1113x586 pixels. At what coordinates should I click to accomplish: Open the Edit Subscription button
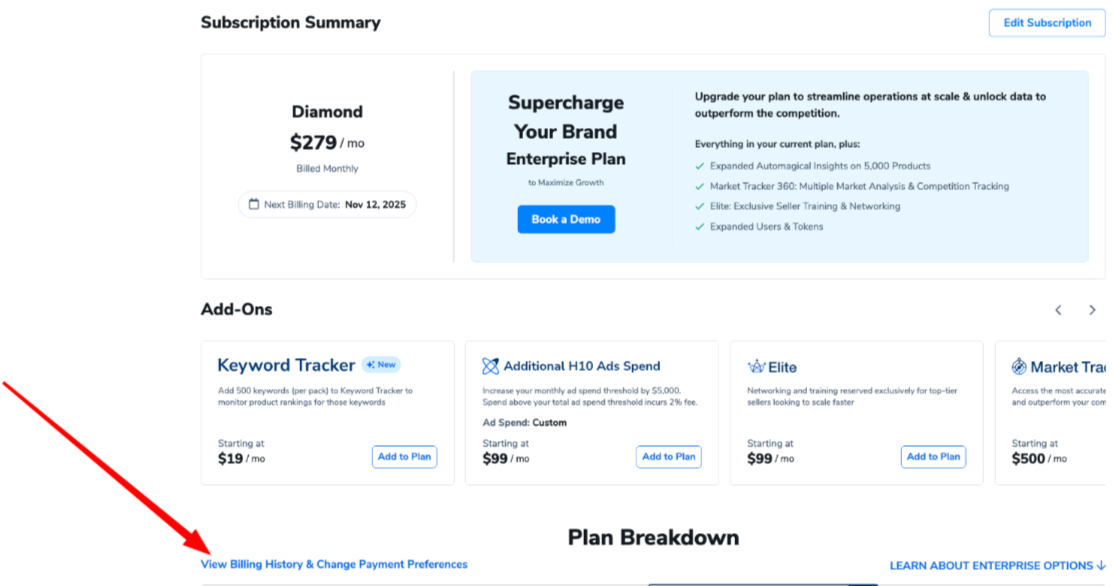click(x=1047, y=23)
